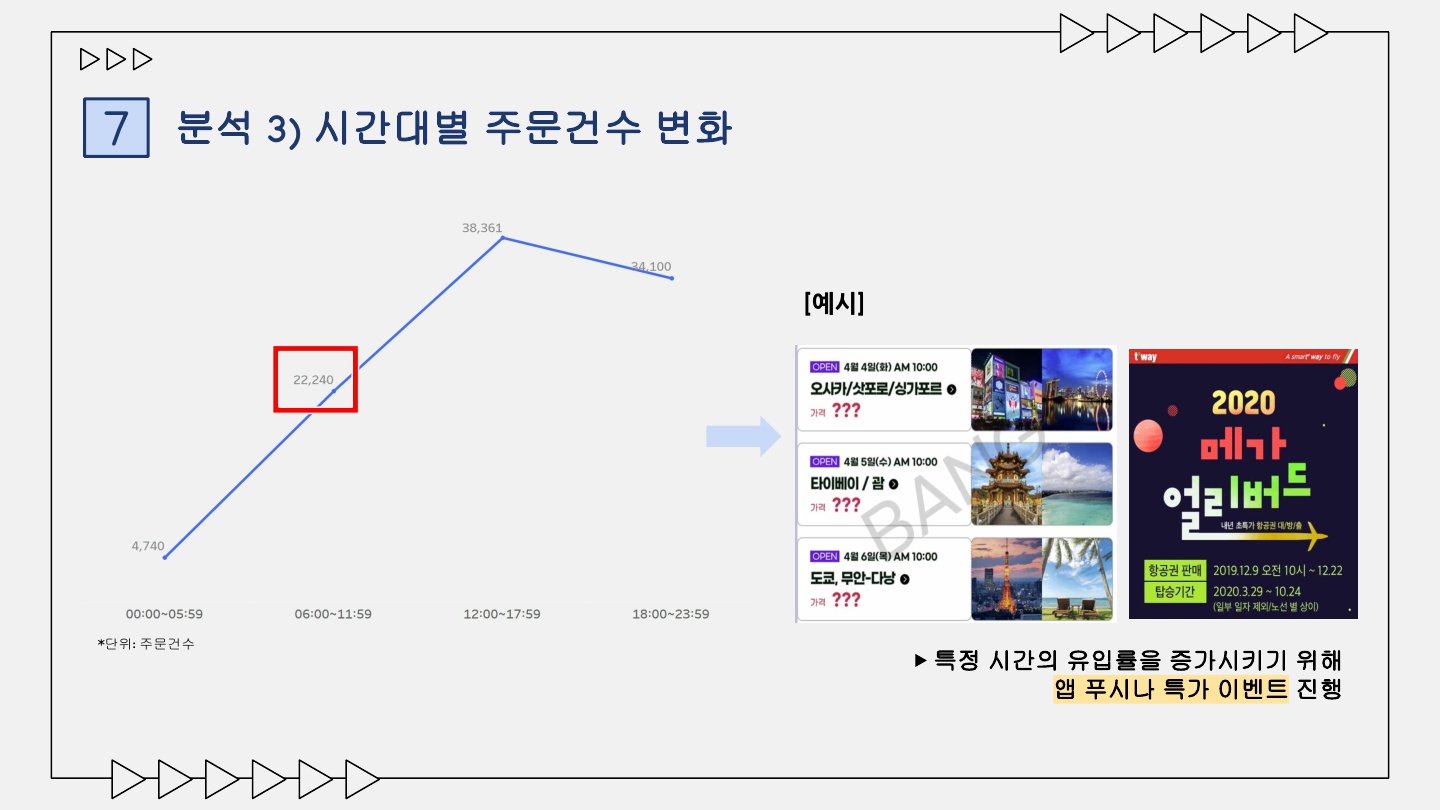Click the 06:00~11:59 axis label
This screenshot has width=1440, height=810.
pyautogui.click(x=333, y=614)
